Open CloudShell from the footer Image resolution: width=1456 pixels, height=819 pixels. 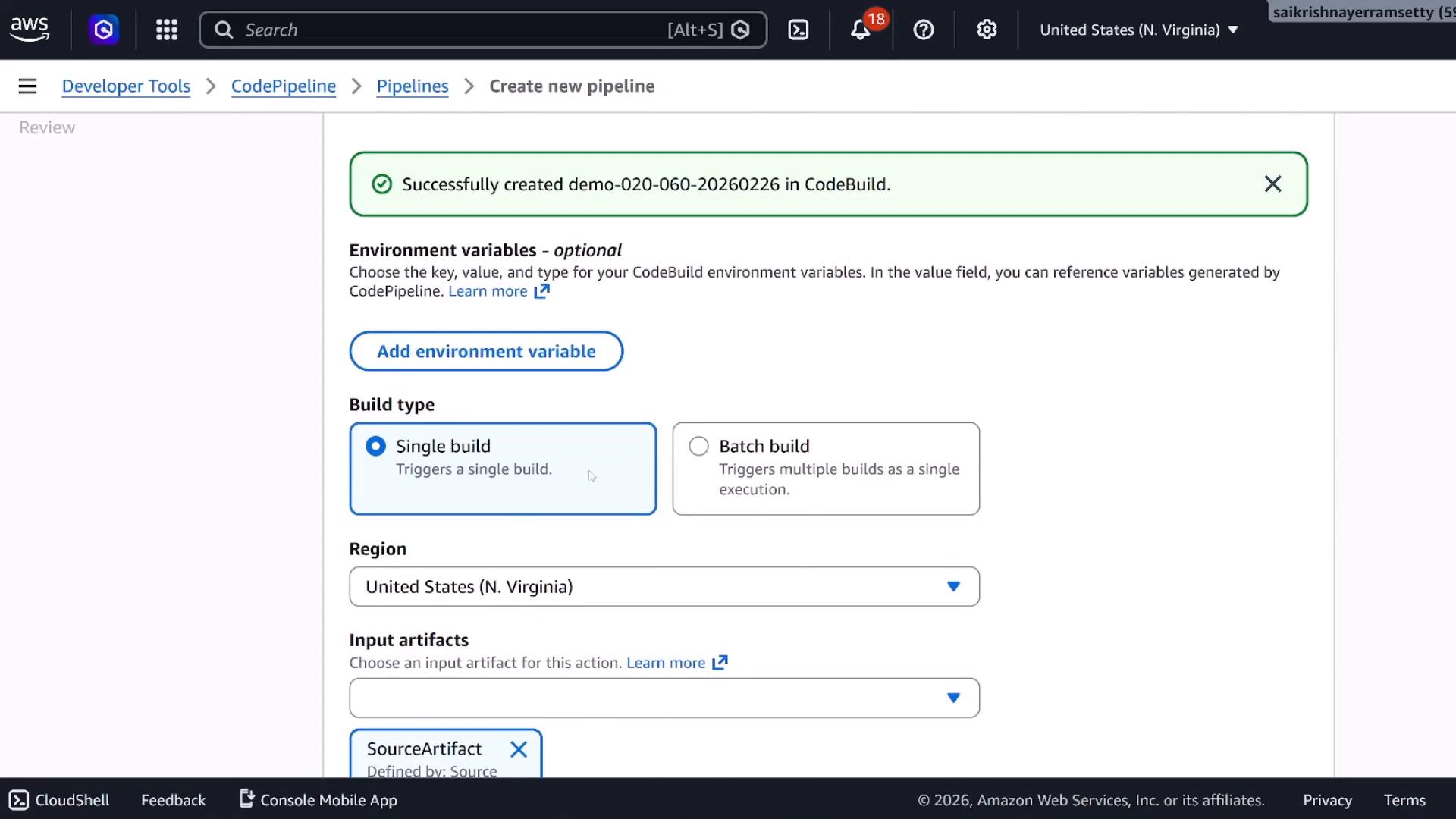pyautogui.click(x=59, y=800)
